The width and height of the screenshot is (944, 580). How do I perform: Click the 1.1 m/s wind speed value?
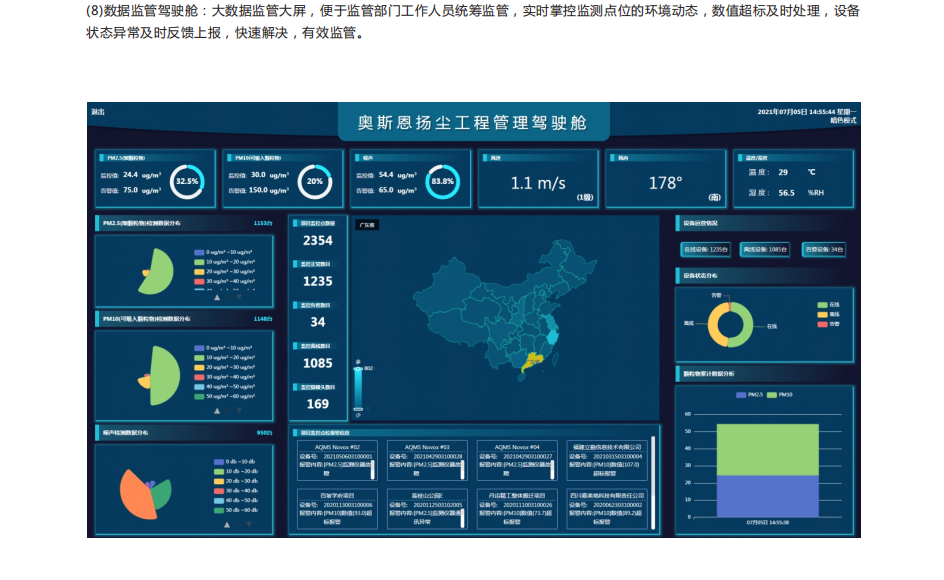[538, 183]
